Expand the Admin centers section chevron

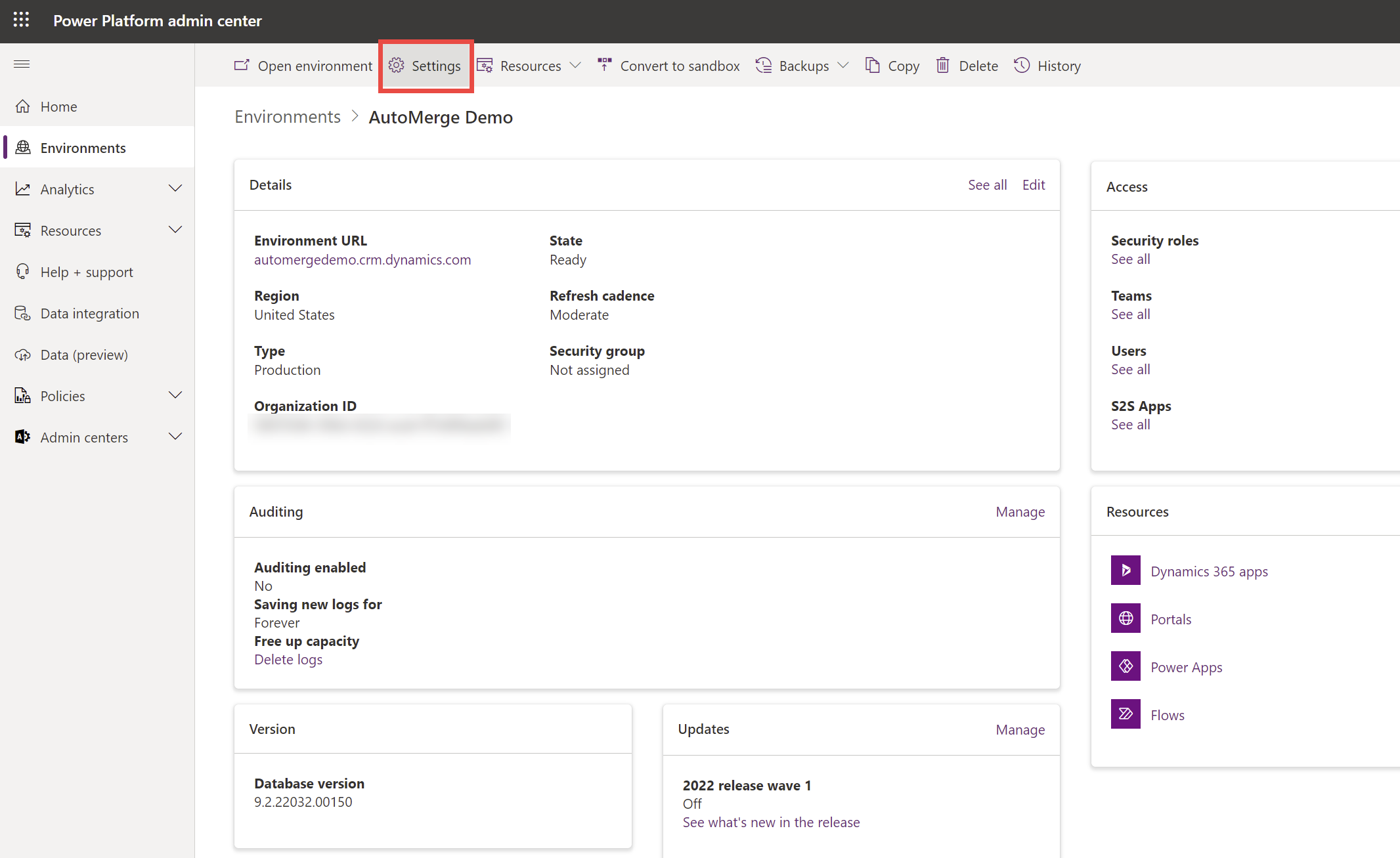[x=175, y=437]
